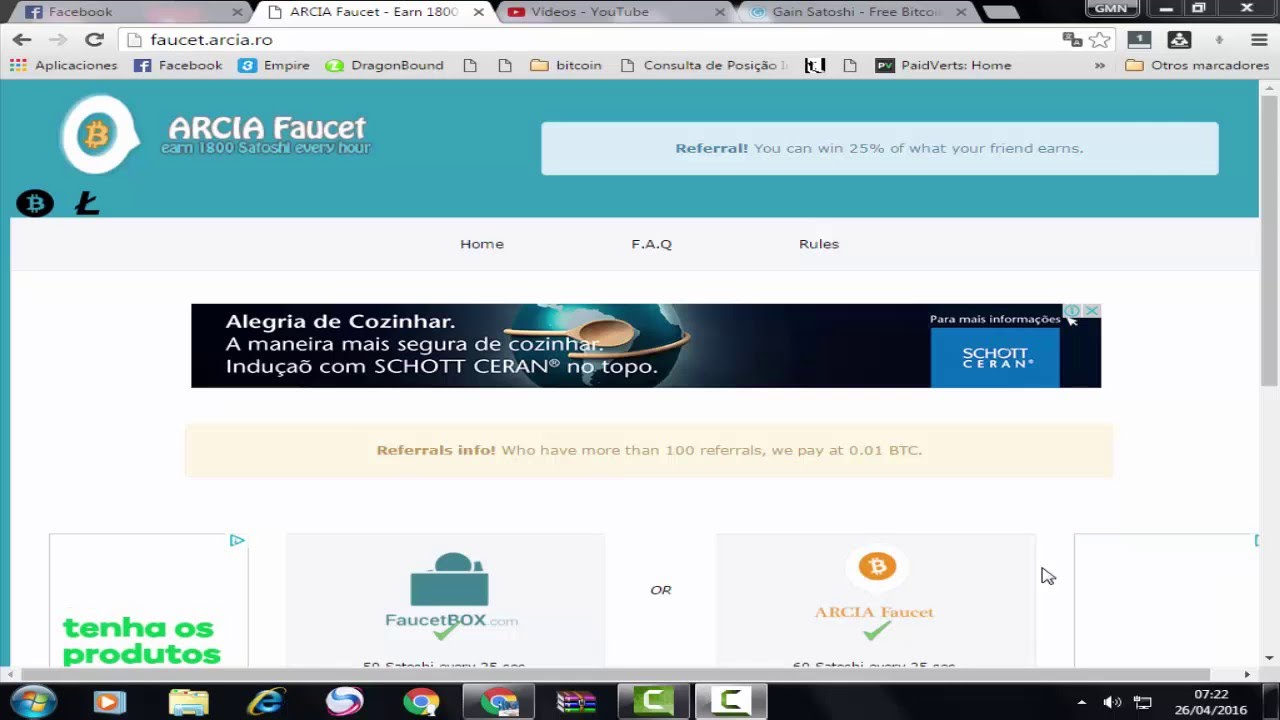Select the Litecoin currency icon
The height and width of the screenshot is (720, 1280).
88,204
